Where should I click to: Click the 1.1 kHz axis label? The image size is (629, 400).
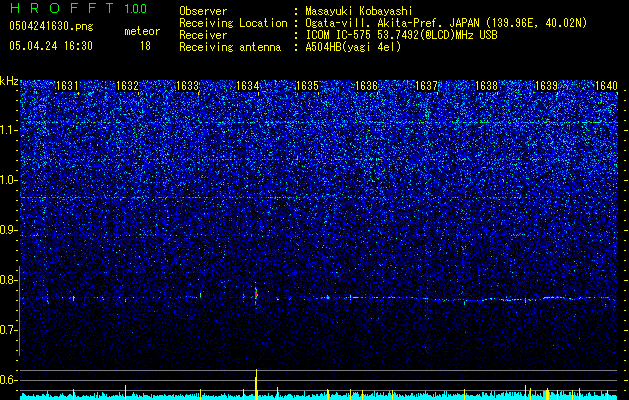pos(8,130)
